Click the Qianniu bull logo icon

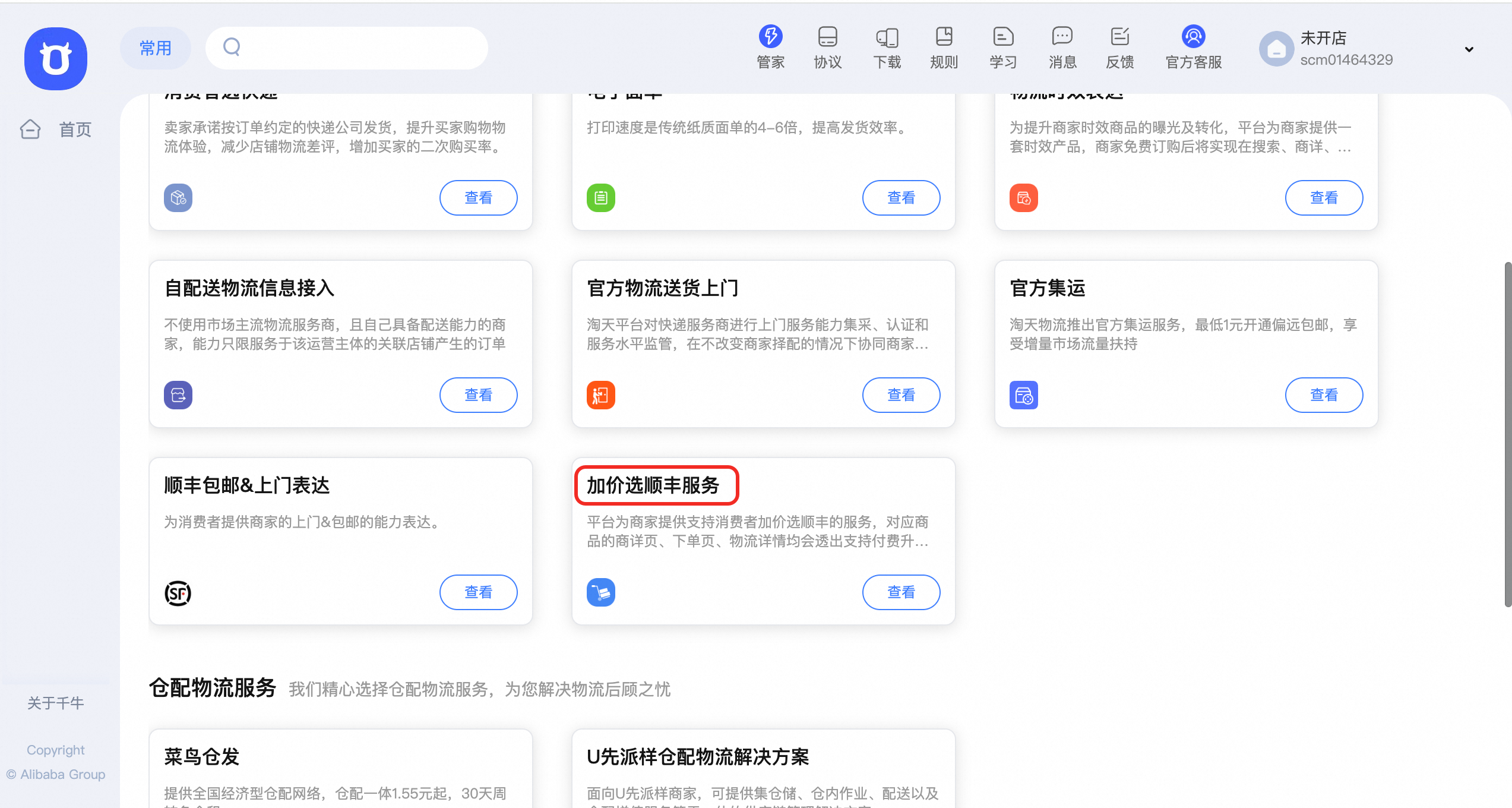[56, 59]
